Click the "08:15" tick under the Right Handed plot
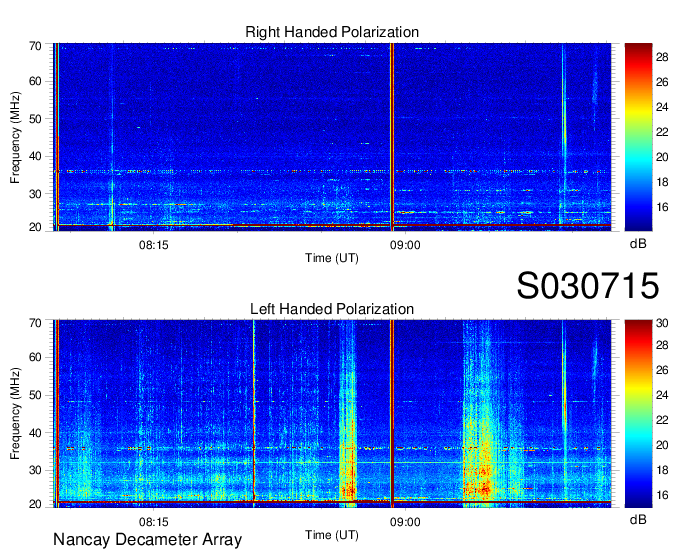Viewport: 680px width, 552px height. pyautogui.click(x=154, y=245)
